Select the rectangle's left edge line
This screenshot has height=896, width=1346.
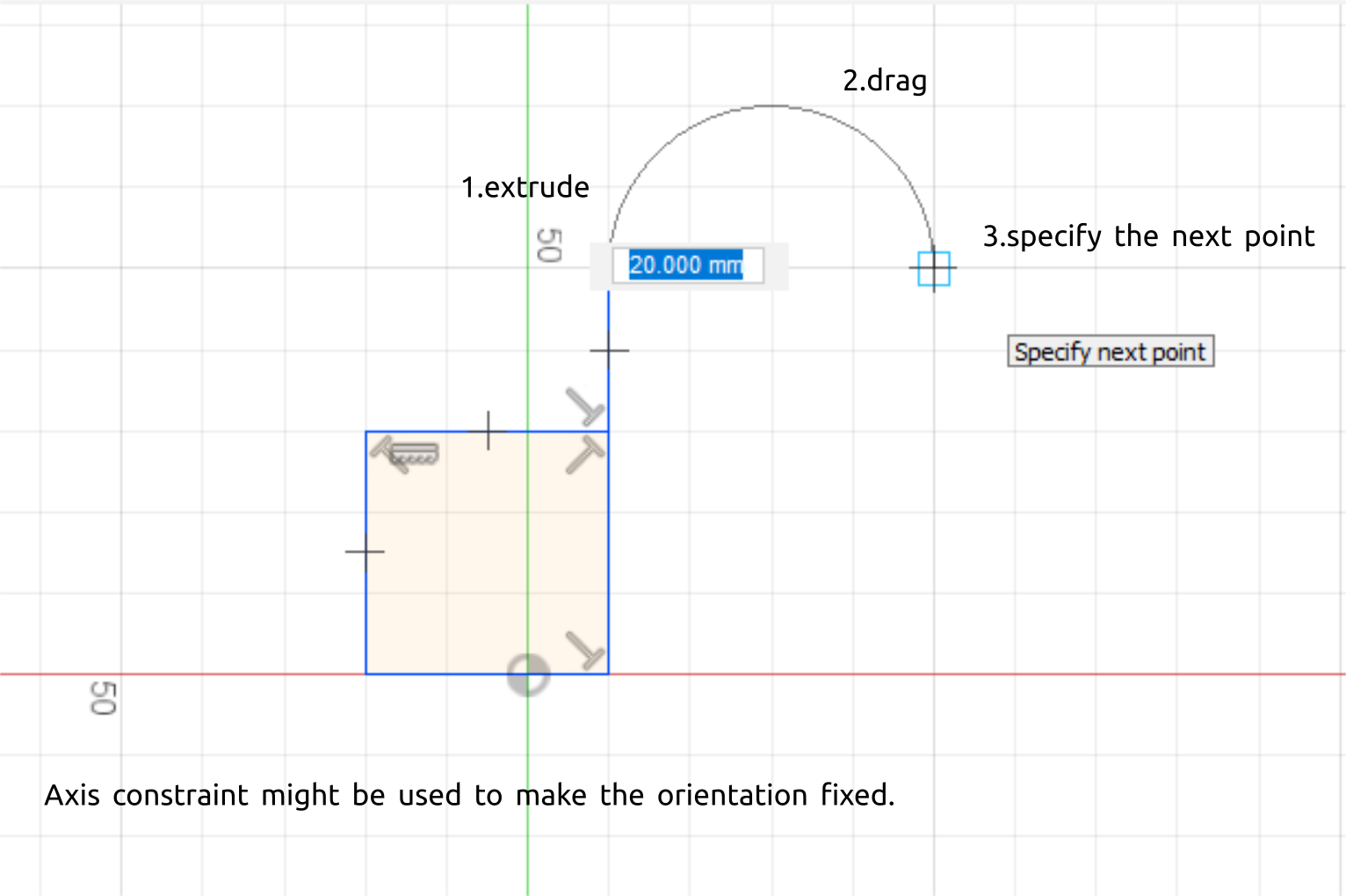tap(366, 553)
